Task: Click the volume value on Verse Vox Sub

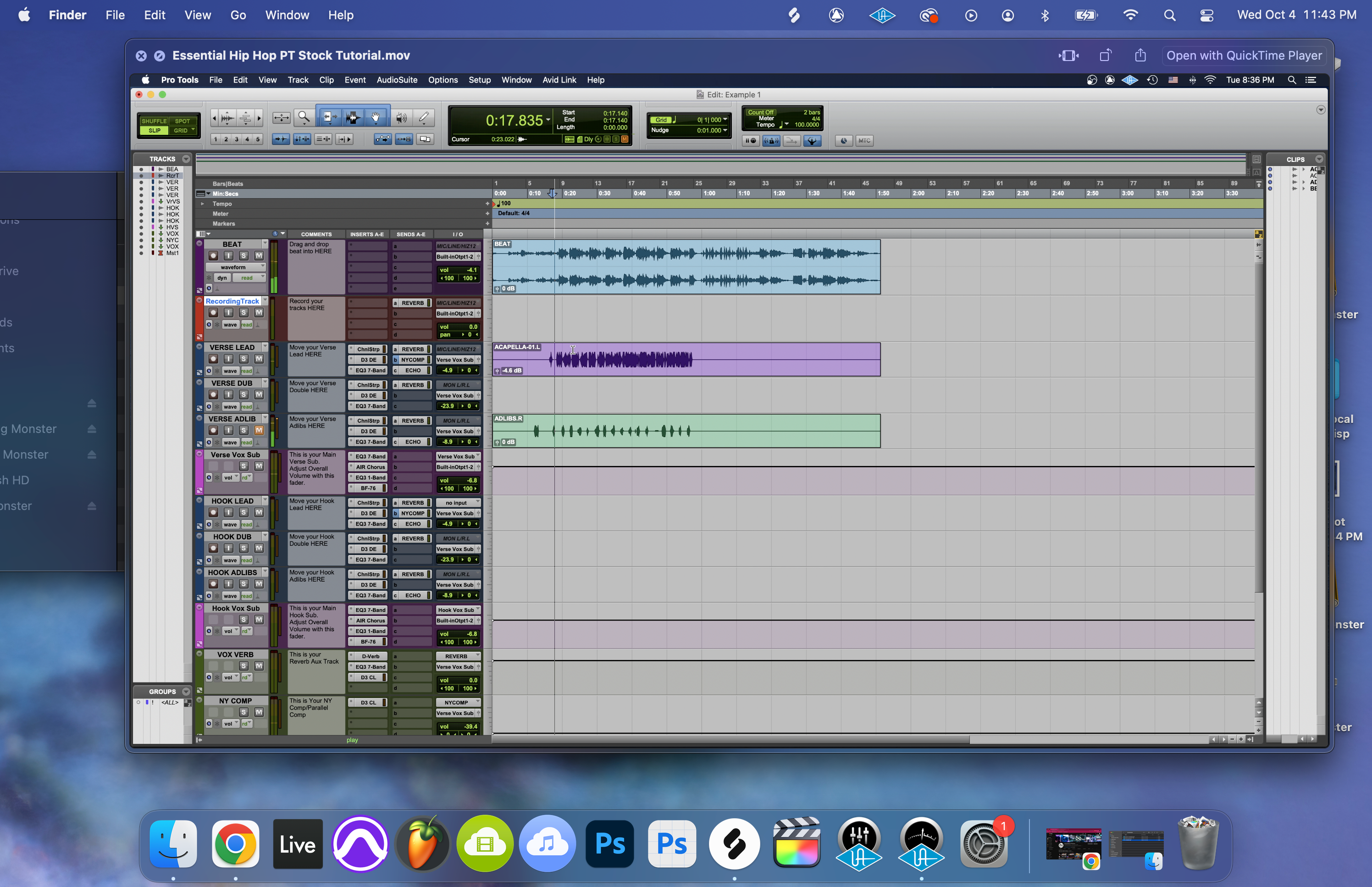Action: point(471,480)
